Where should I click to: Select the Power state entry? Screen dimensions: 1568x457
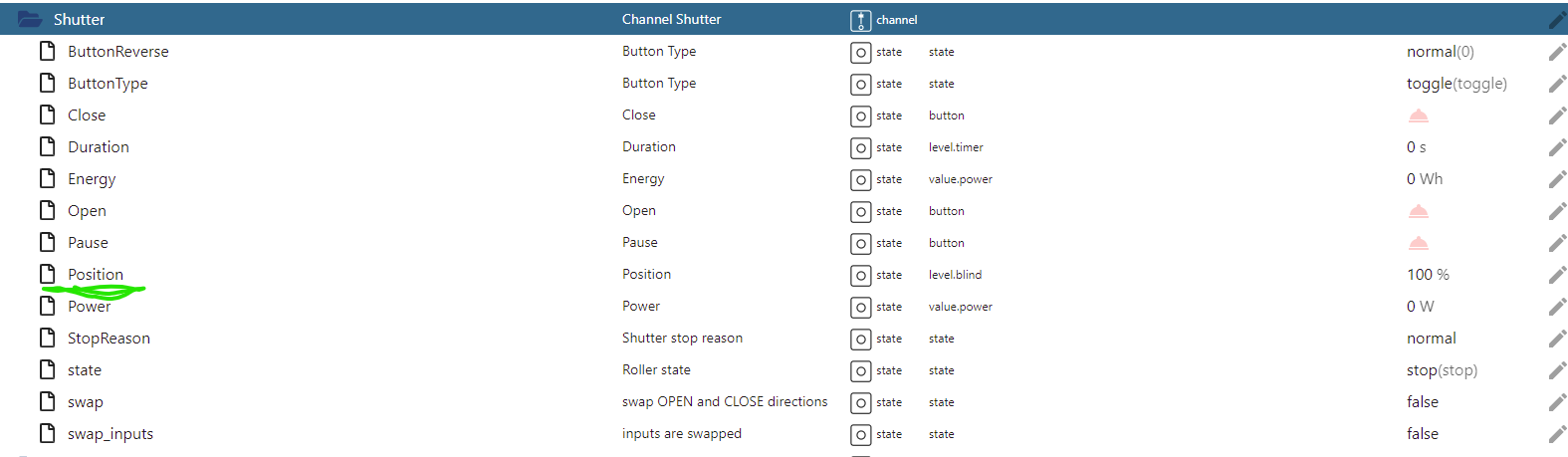coord(89,307)
